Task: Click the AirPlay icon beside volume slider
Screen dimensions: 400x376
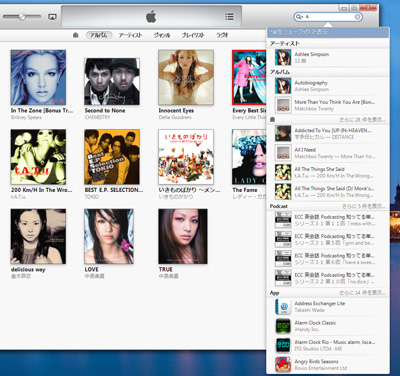Action: (x=52, y=17)
